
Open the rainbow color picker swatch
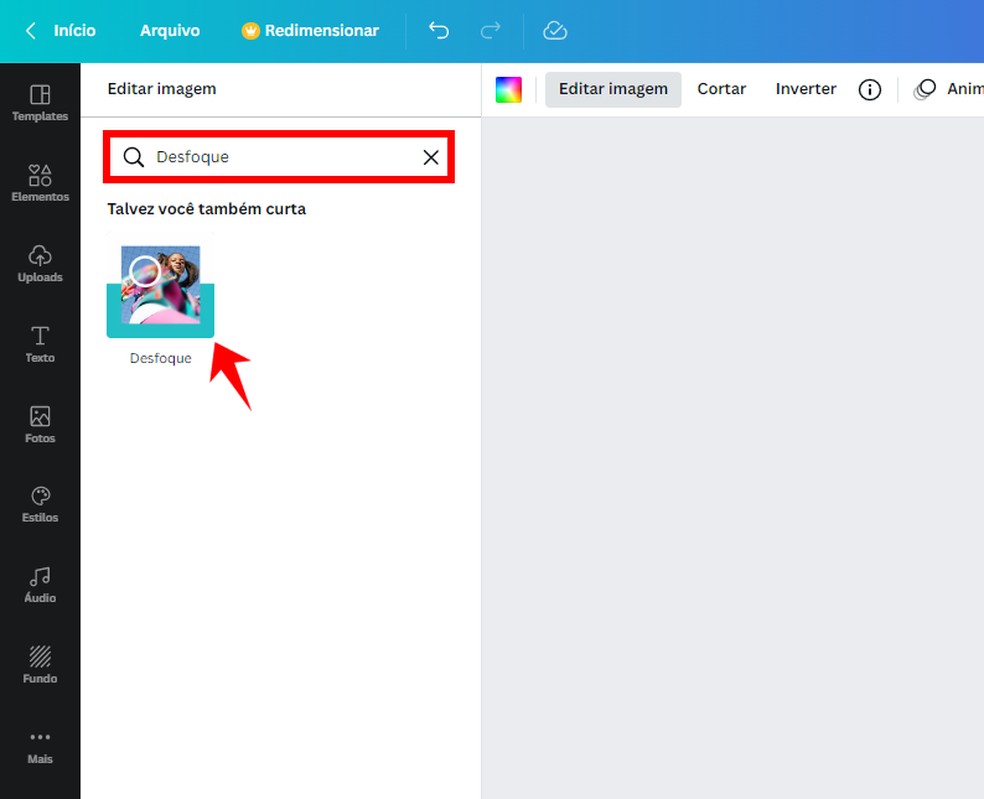point(508,90)
